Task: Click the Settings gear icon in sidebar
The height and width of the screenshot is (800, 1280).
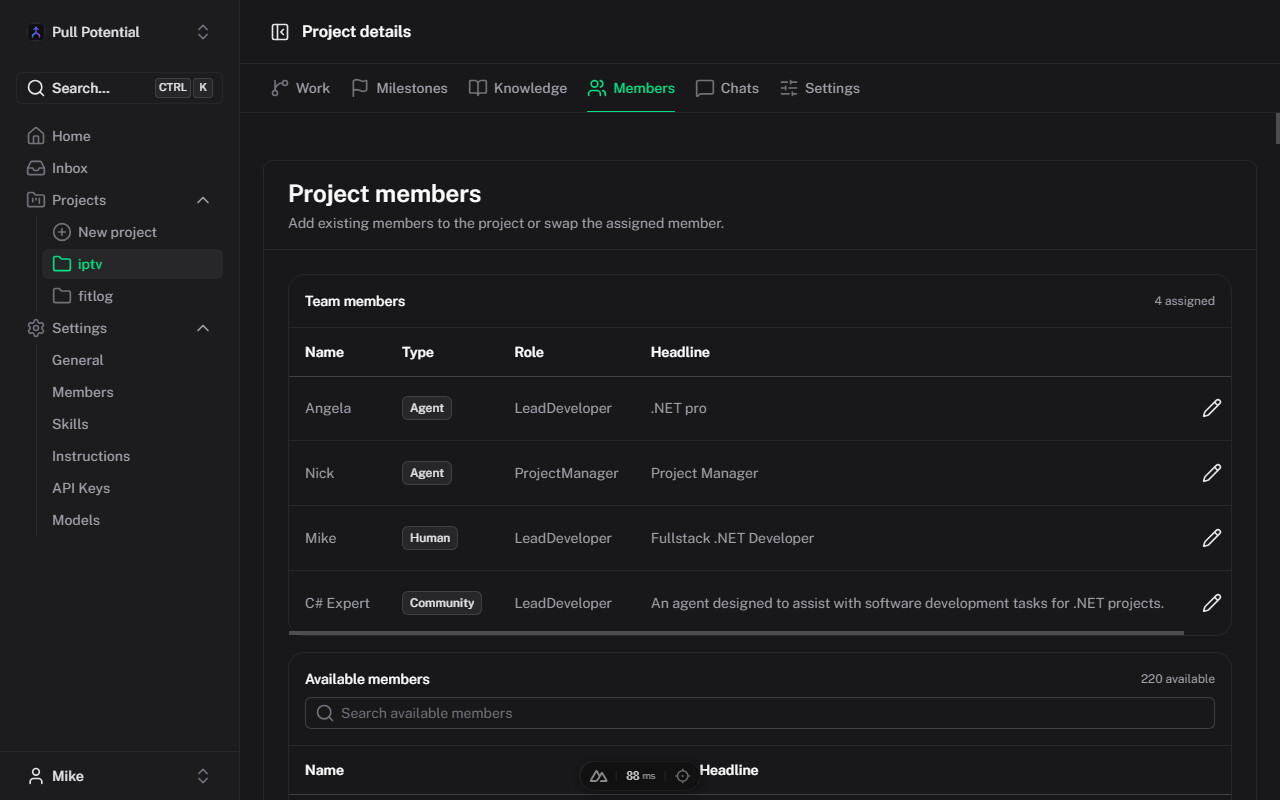Action: [x=36, y=328]
